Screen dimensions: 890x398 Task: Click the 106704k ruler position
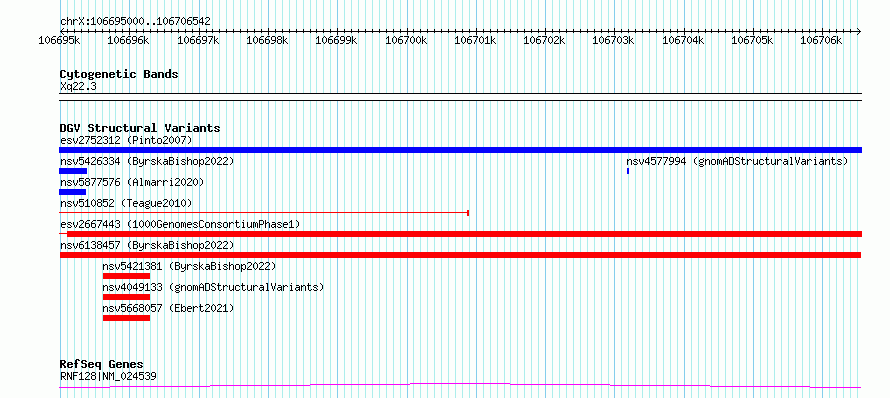tap(683, 40)
